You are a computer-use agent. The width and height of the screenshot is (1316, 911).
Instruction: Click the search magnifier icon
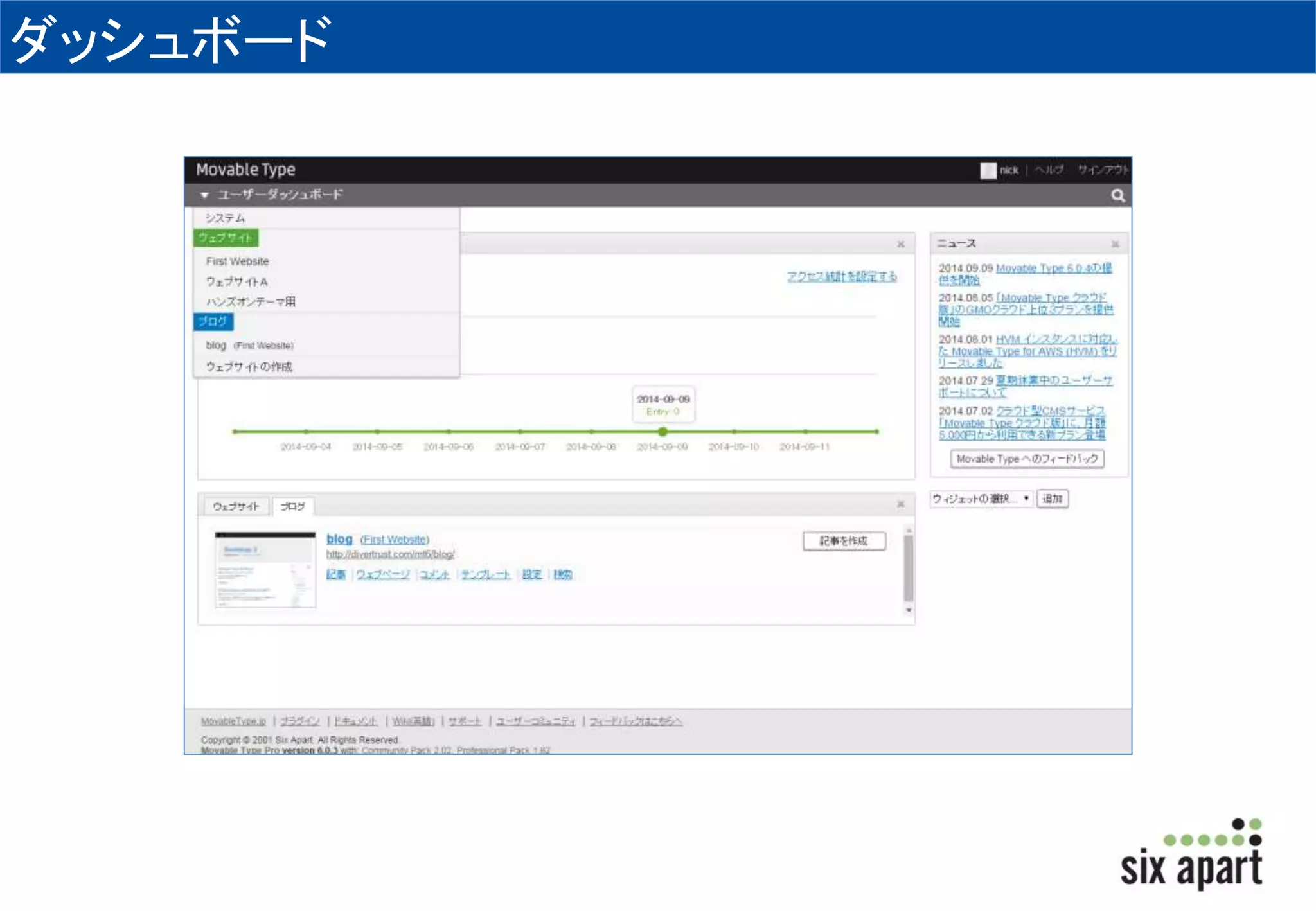point(1117,195)
